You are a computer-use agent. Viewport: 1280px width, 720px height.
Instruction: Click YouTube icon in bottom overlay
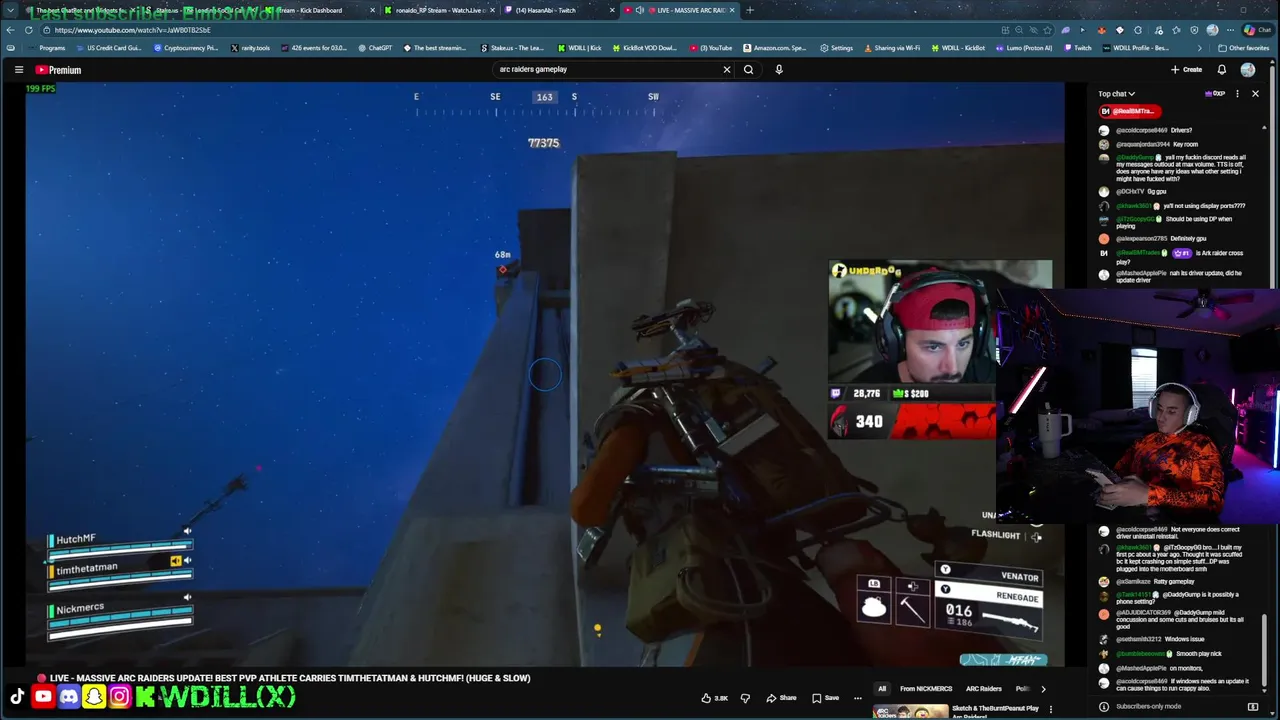tap(43, 697)
